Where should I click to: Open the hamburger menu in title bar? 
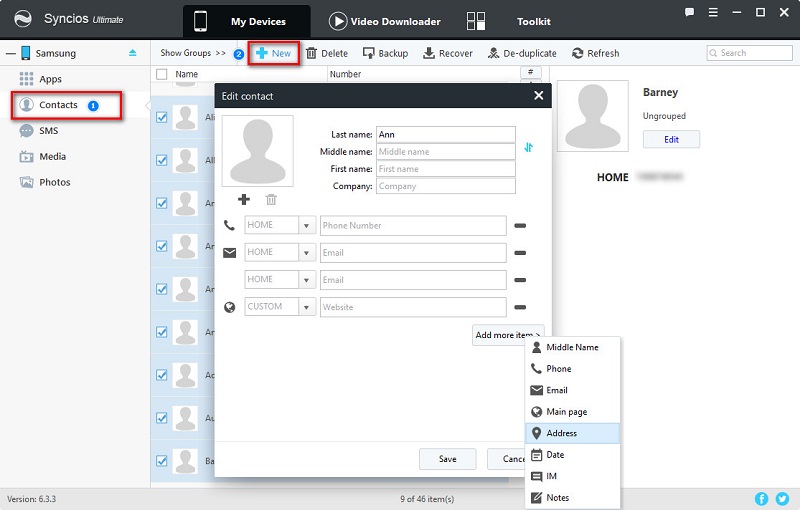[713, 12]
